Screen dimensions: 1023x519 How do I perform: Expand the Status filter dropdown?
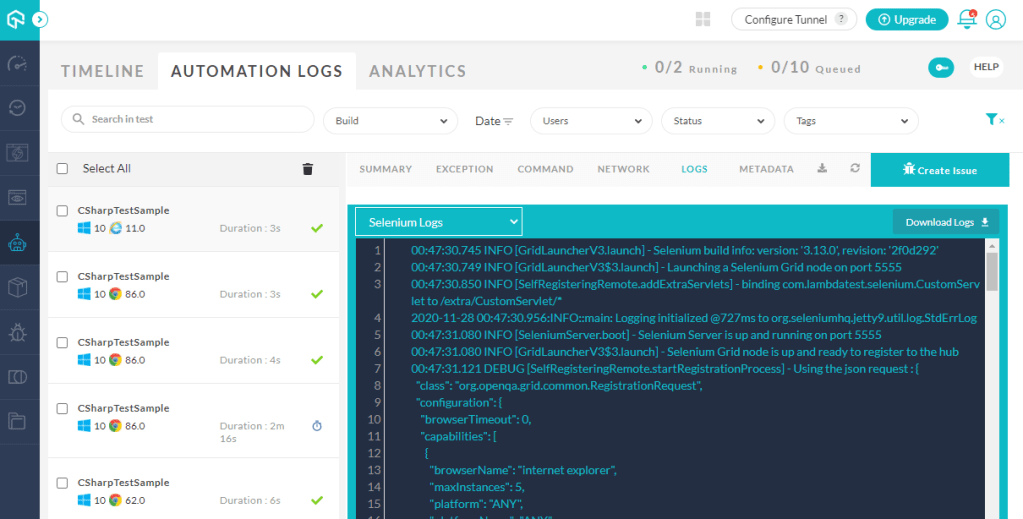pyautogui.click(x=711, y=121)
